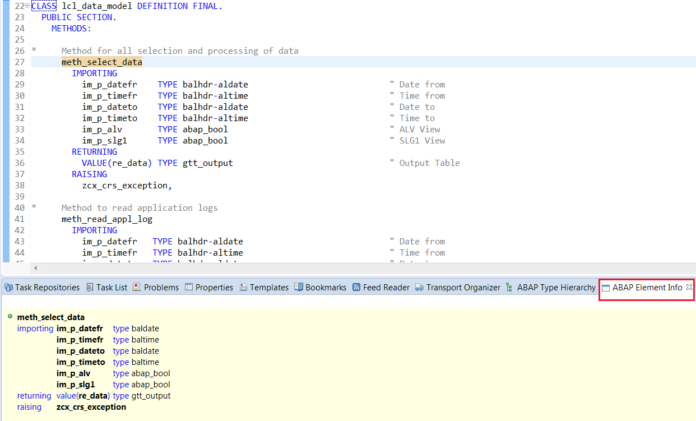
Task: Click the Task List tab icon
Action: [90, 287]
